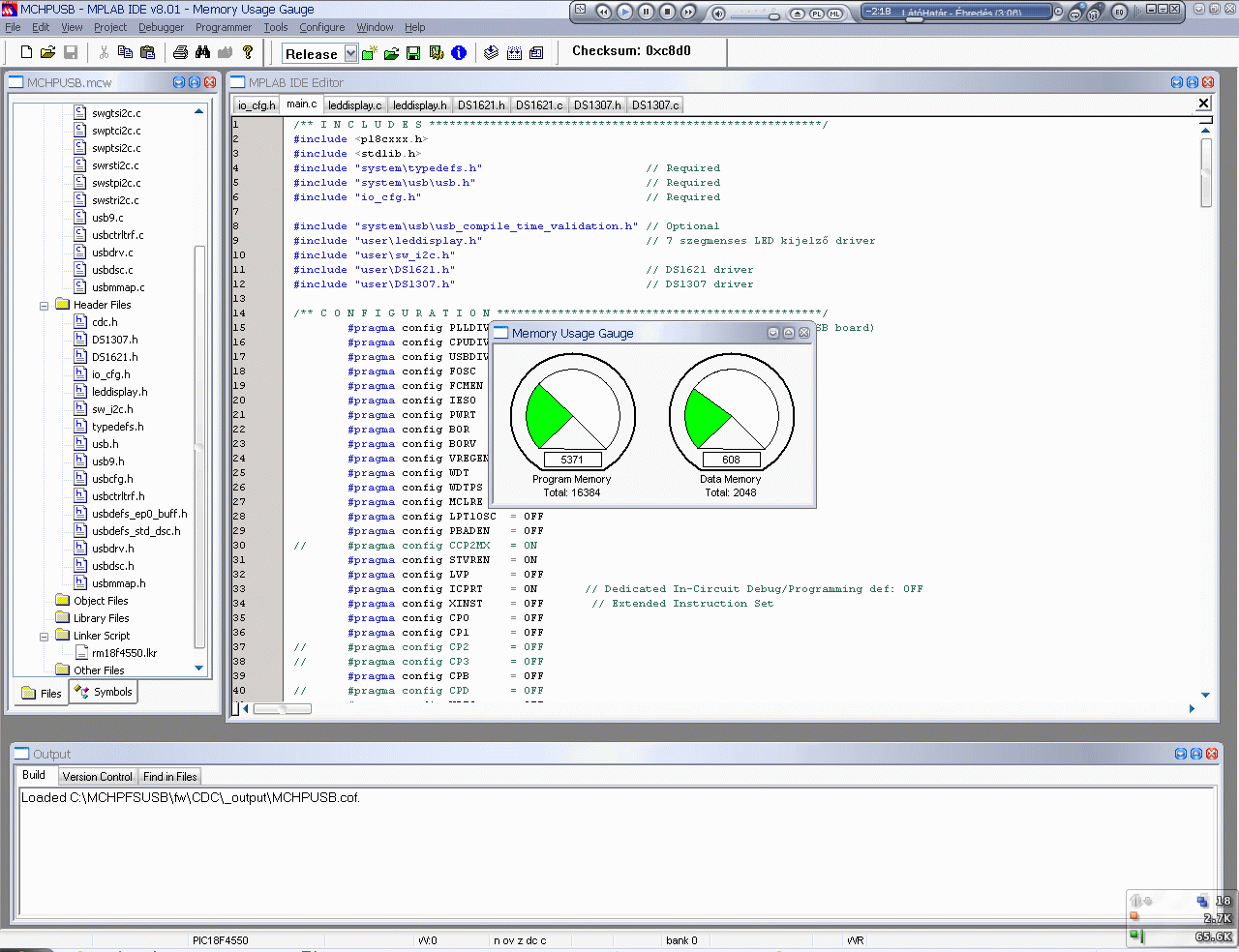Image resolution: width=1239 pixels, height=952 pixels.
Task: Switch to the io_cfg.h editor tab
Action: click(257, 105)
